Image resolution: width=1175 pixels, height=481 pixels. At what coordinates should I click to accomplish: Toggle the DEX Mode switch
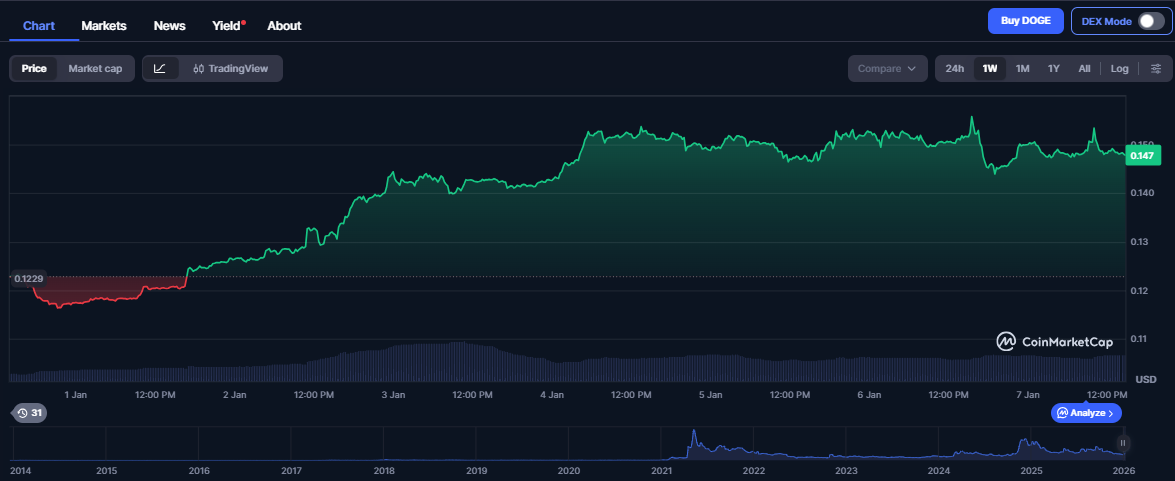tap(1150, 21)
